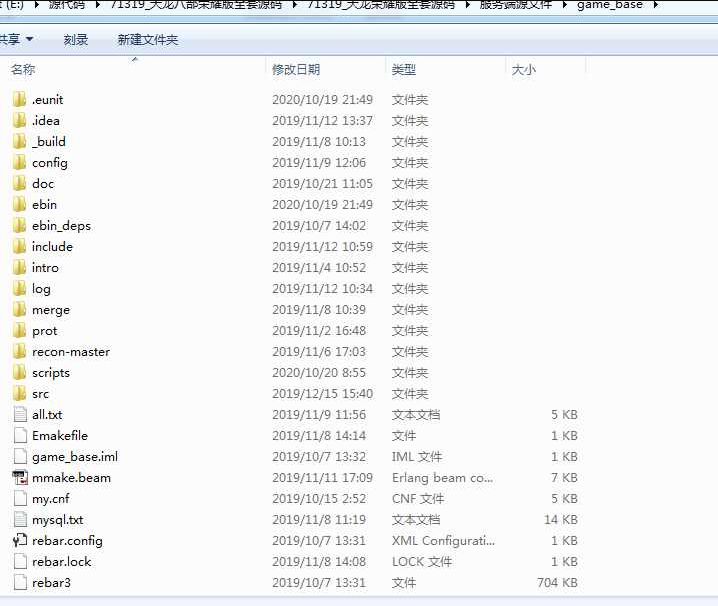Sort files by 名称 column header

pyautogui.click(x=24, y=69)
